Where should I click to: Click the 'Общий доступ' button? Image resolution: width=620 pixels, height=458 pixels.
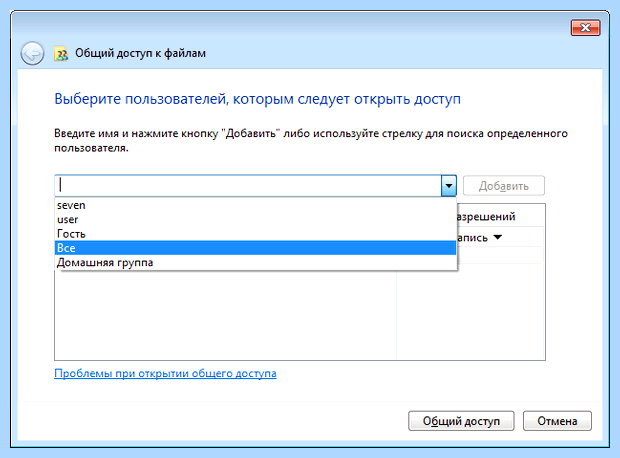click(x=461, y=421)
